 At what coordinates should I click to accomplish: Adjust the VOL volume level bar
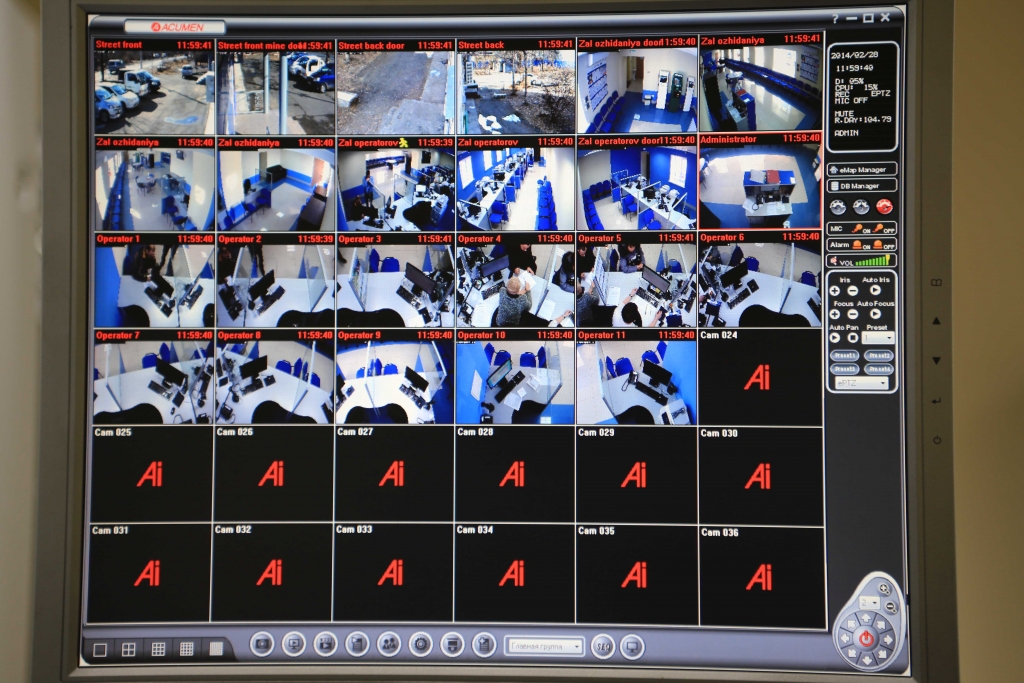[873, 260]
